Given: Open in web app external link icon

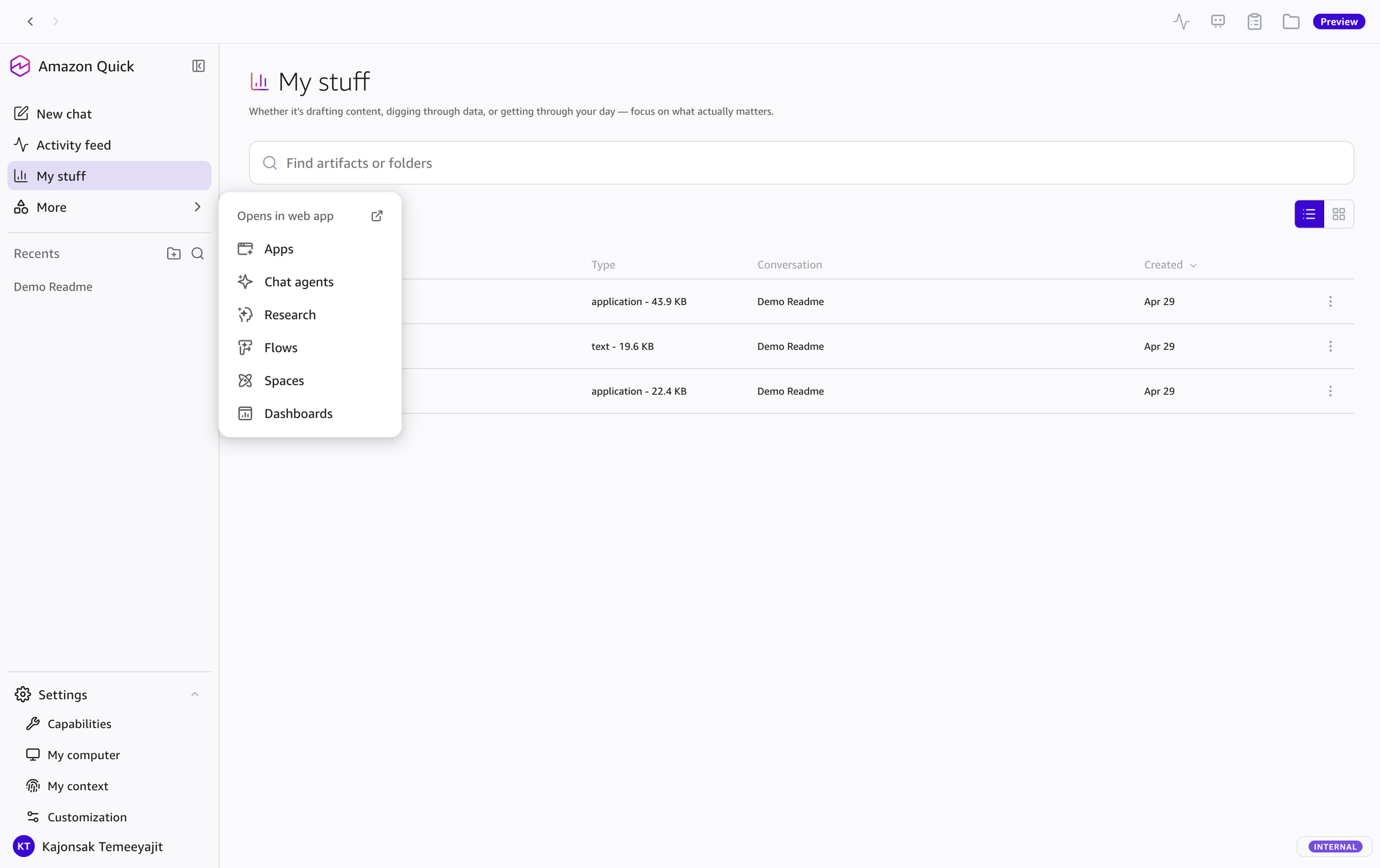Looking at the screenshot, I should (x=377, y=216).
